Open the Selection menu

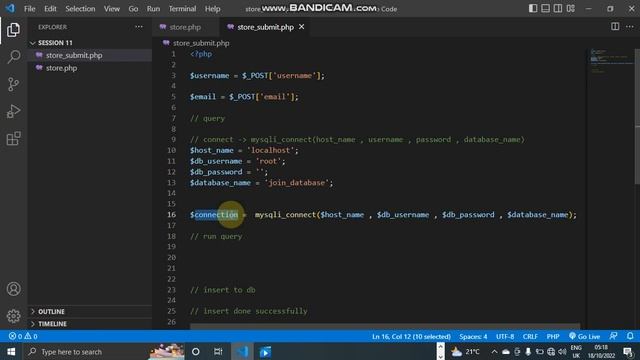point(80,9)
